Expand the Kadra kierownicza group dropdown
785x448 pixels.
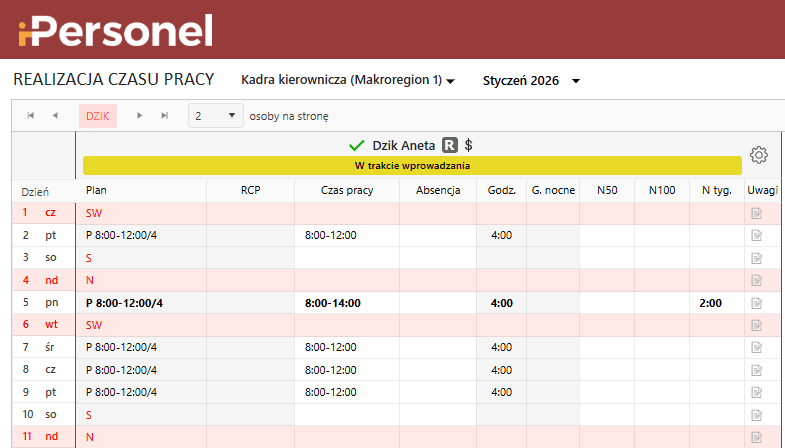(x=348, y=80)
